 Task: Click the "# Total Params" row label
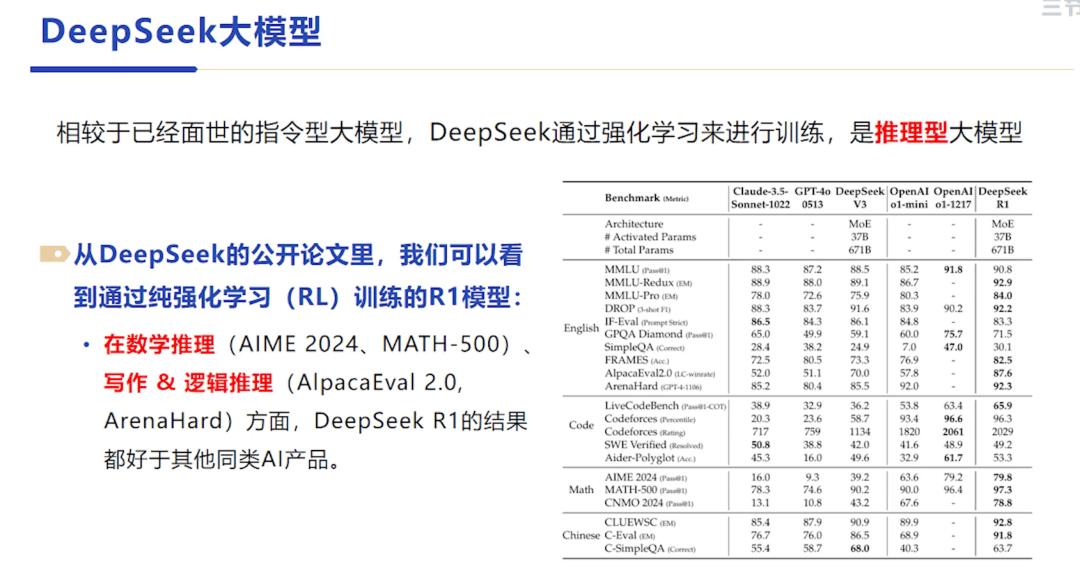tap(638, 250)
